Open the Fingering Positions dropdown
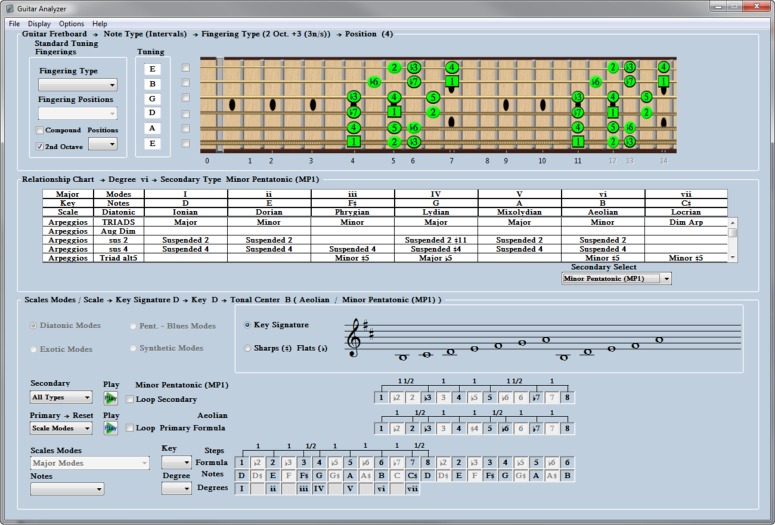Viewport: 775px width, 525px height. 78,114
